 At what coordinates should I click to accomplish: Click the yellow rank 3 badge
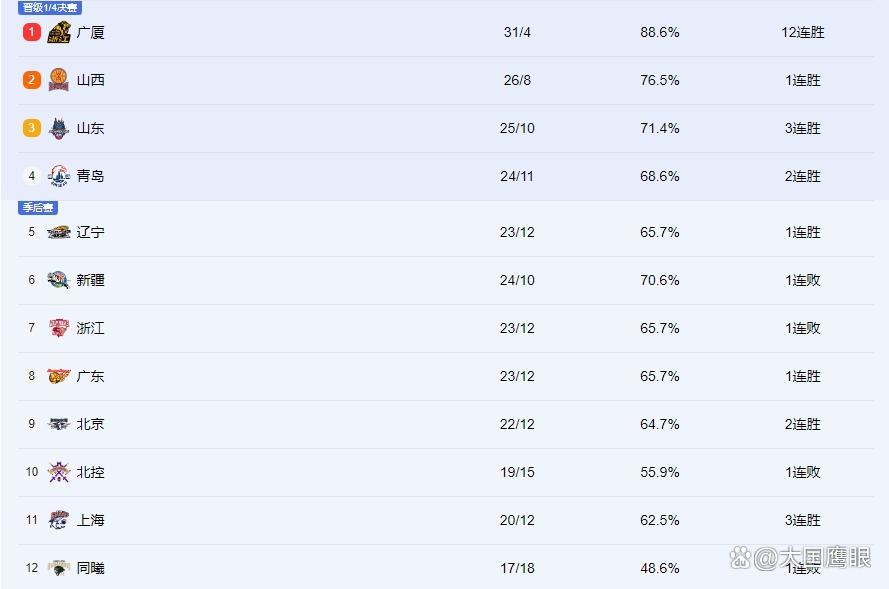(x=32, y=128)
